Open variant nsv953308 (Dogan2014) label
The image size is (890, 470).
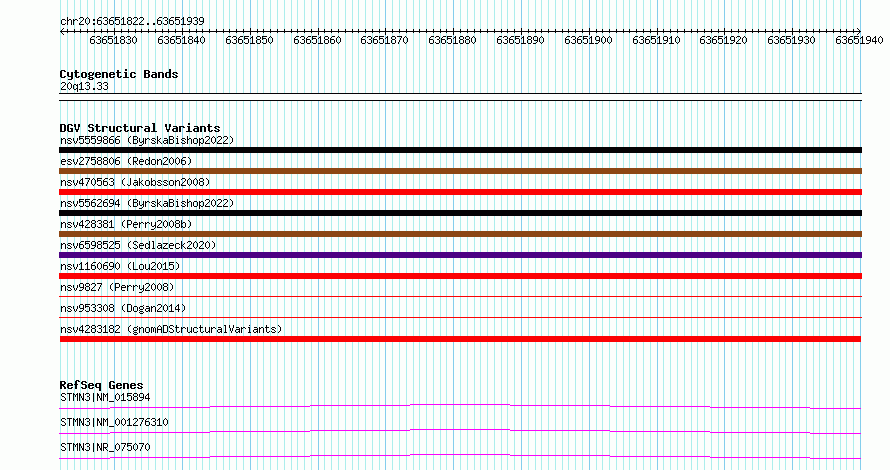click(123, 308)
